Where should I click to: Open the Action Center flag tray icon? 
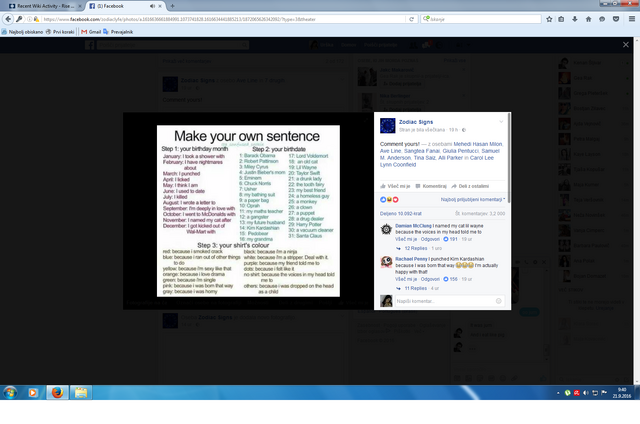pyautogui.click(x=604, y=393)
